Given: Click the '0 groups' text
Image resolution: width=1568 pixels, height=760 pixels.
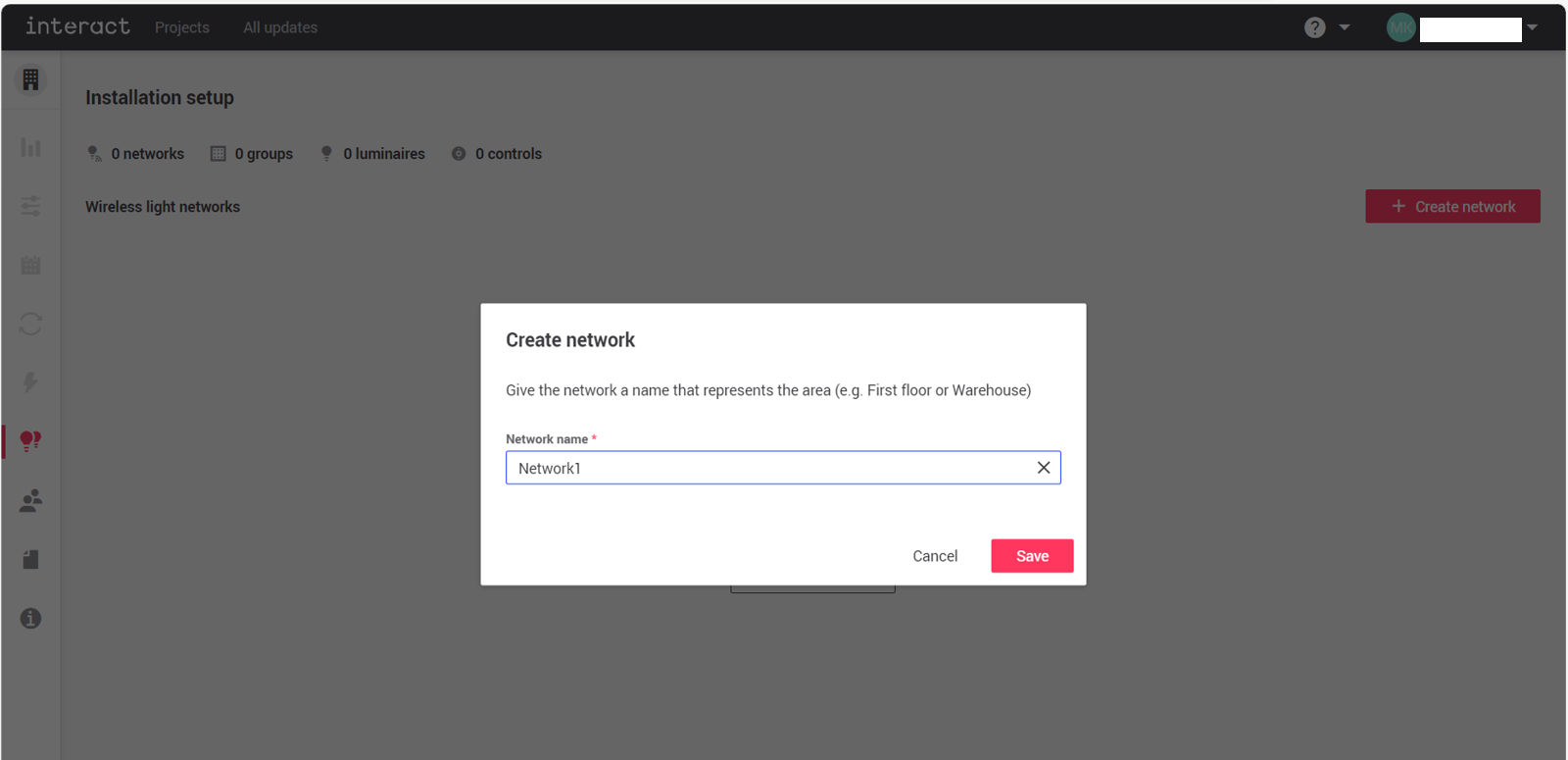Looking at the screenshot, I should (x=264, y=154).
